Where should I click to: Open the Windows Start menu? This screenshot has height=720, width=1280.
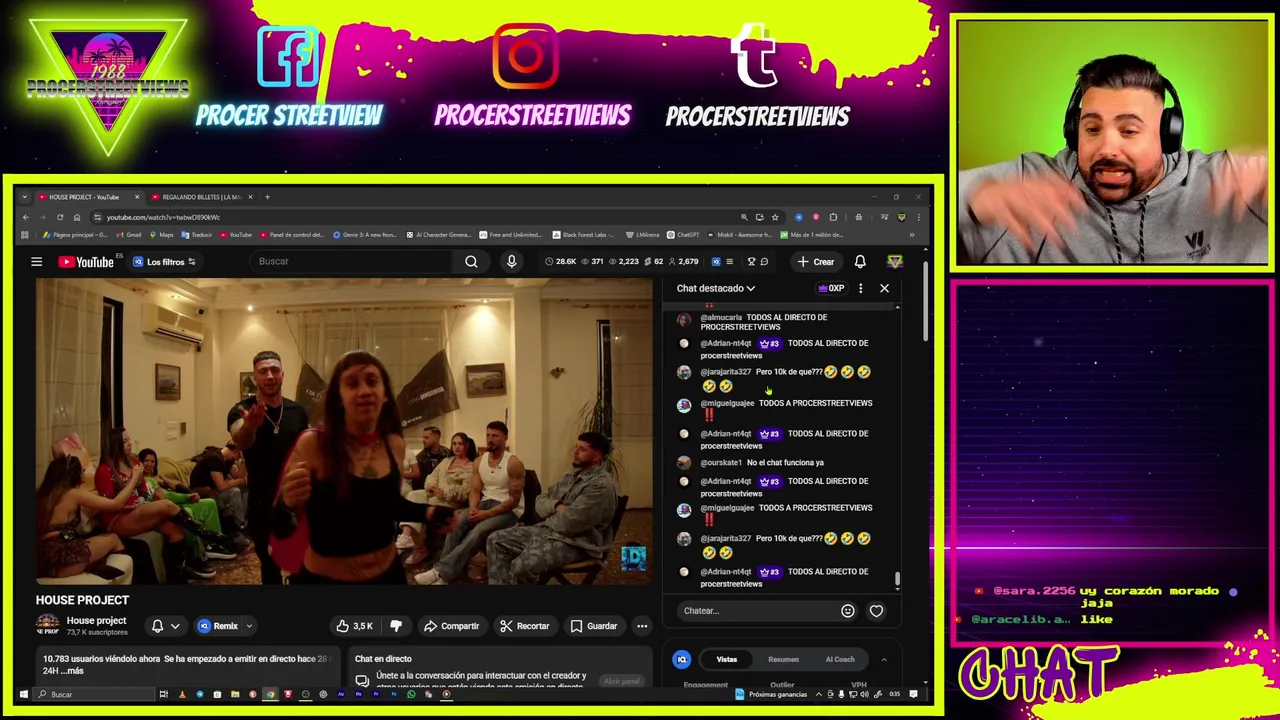(24, 694)
